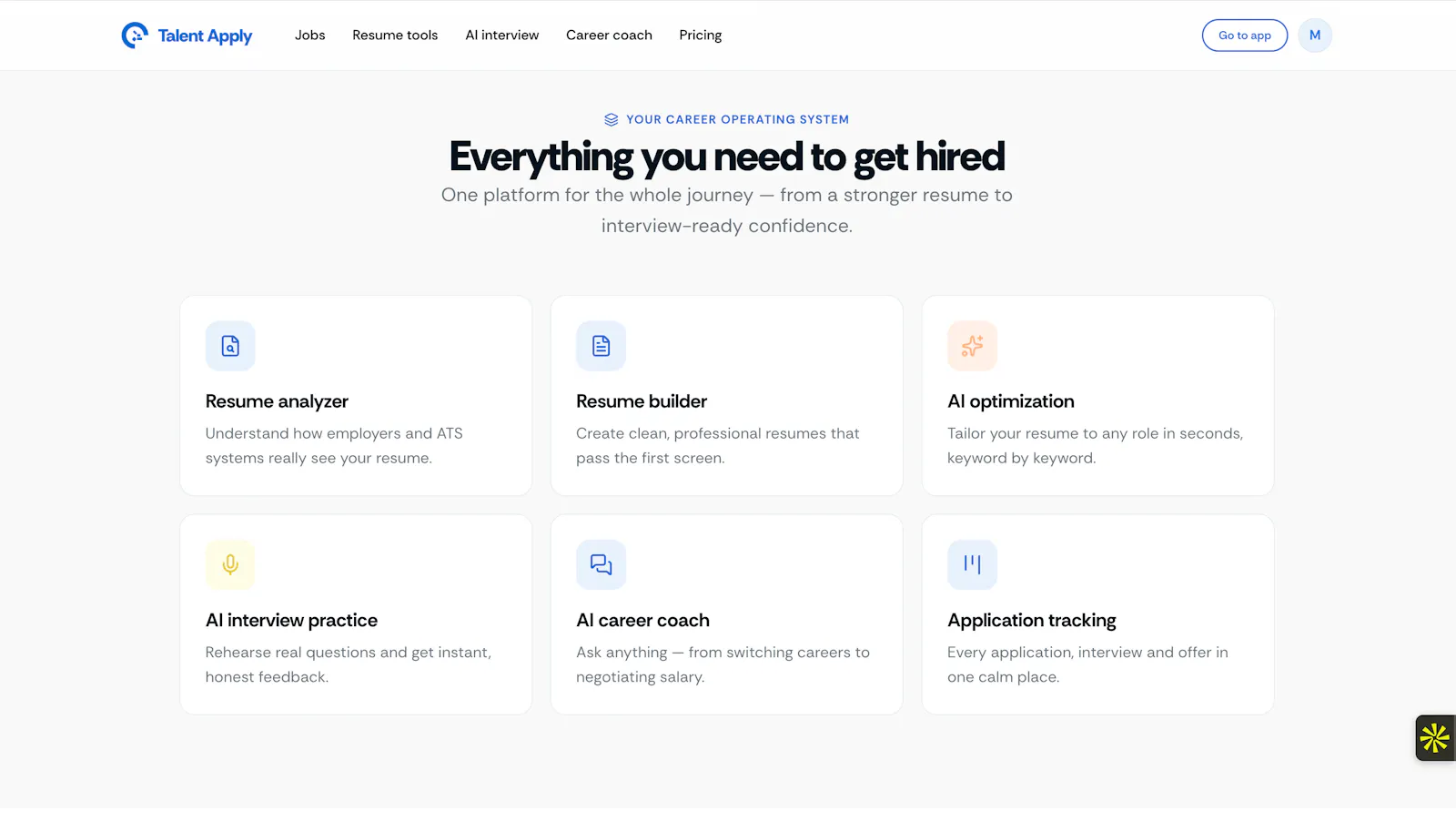Click the layers icon beside Your Career Operating System
1456x831 pixels.
click(612, 119)
